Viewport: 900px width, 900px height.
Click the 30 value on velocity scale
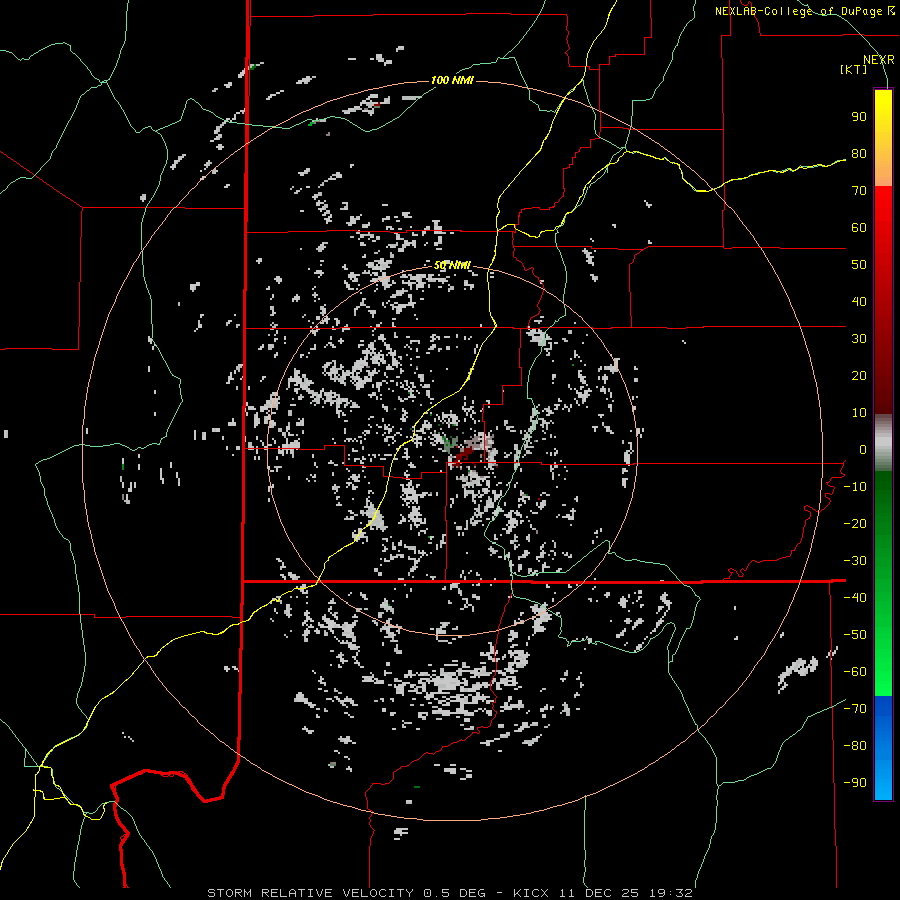[x=859, y=339]
